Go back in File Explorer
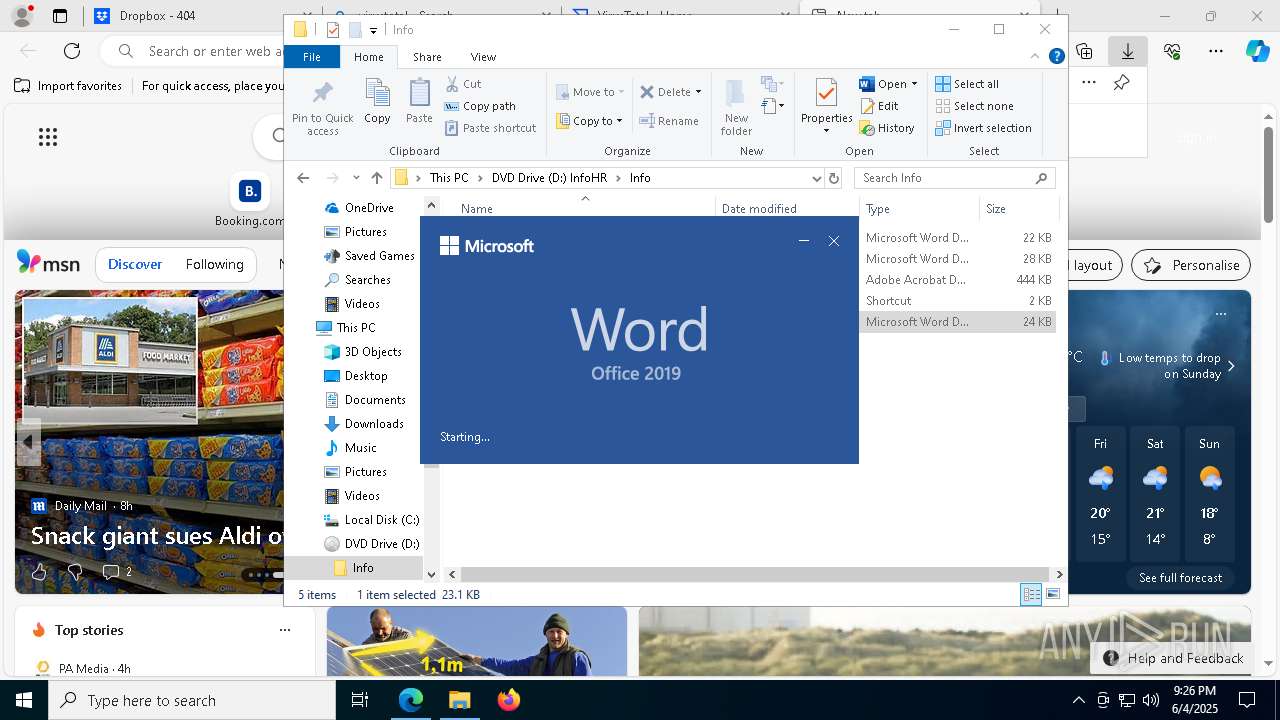Image resolution: width=1280 pixels, height=720 pixels. [x=303, y=178]
